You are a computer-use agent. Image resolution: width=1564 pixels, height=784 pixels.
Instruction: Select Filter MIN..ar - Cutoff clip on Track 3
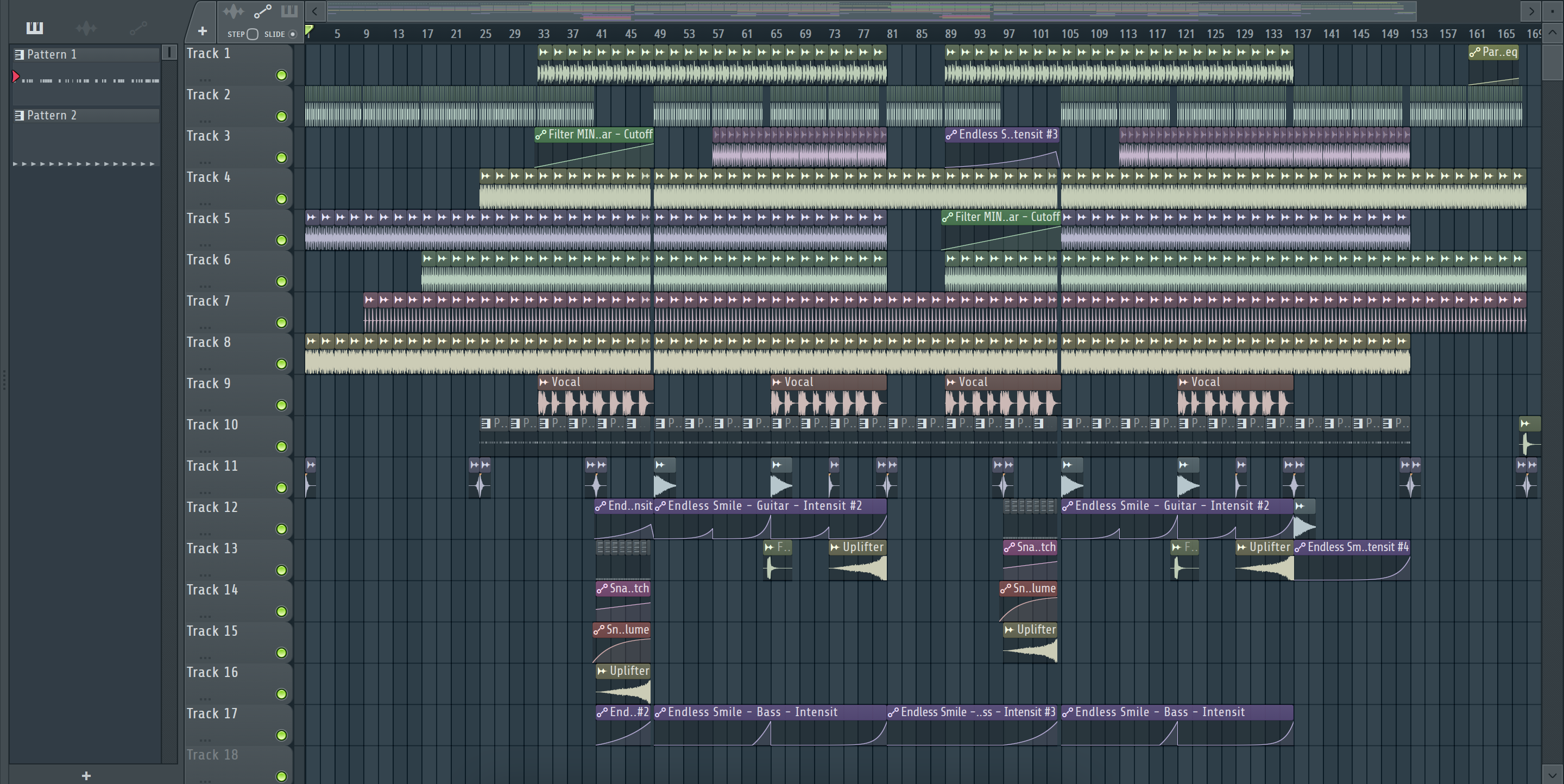click(594, 147)
